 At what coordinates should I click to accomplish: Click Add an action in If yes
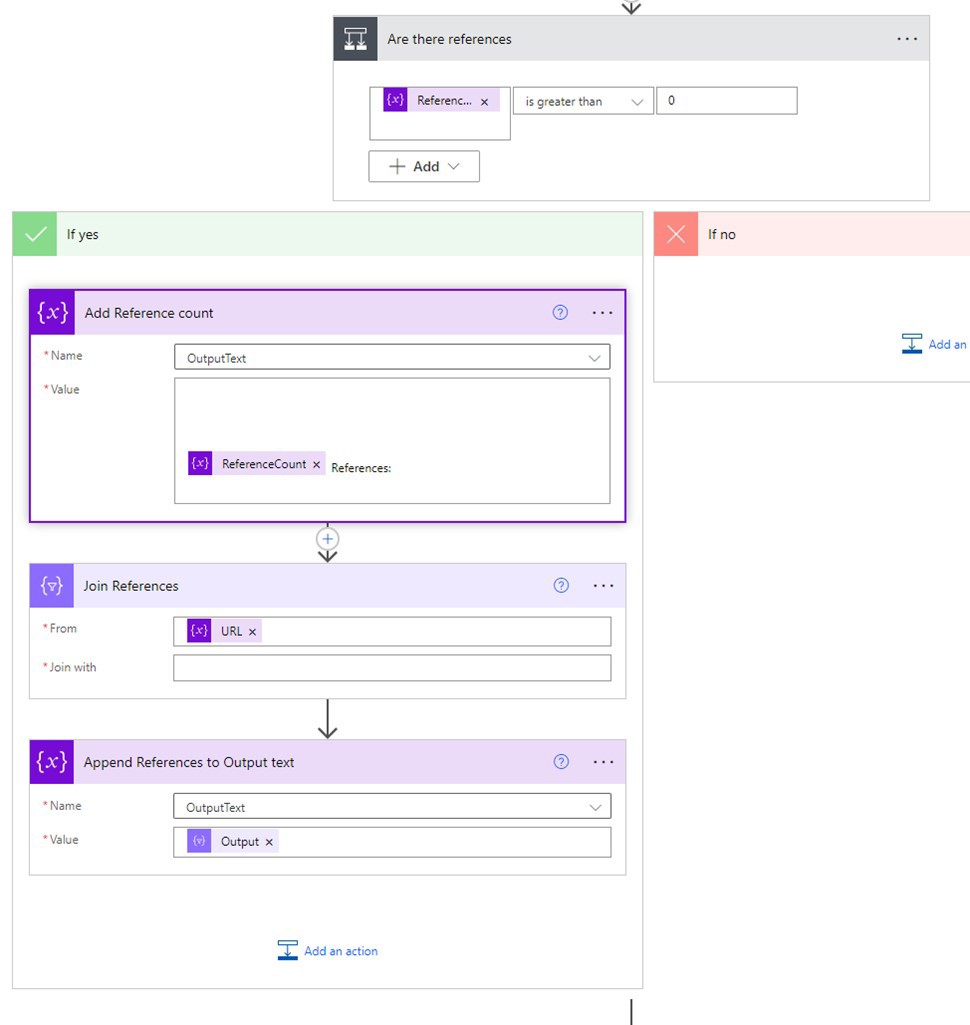(328, 951)
